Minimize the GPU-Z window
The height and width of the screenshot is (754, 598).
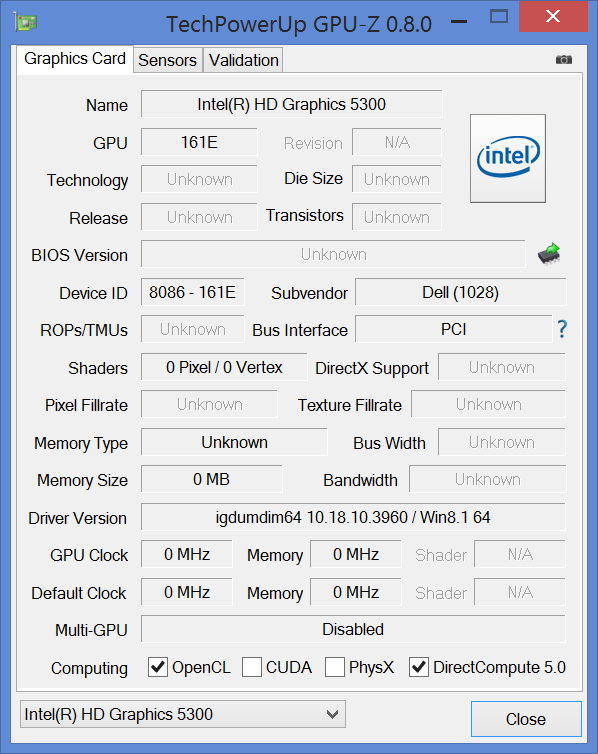click(459, 21)
